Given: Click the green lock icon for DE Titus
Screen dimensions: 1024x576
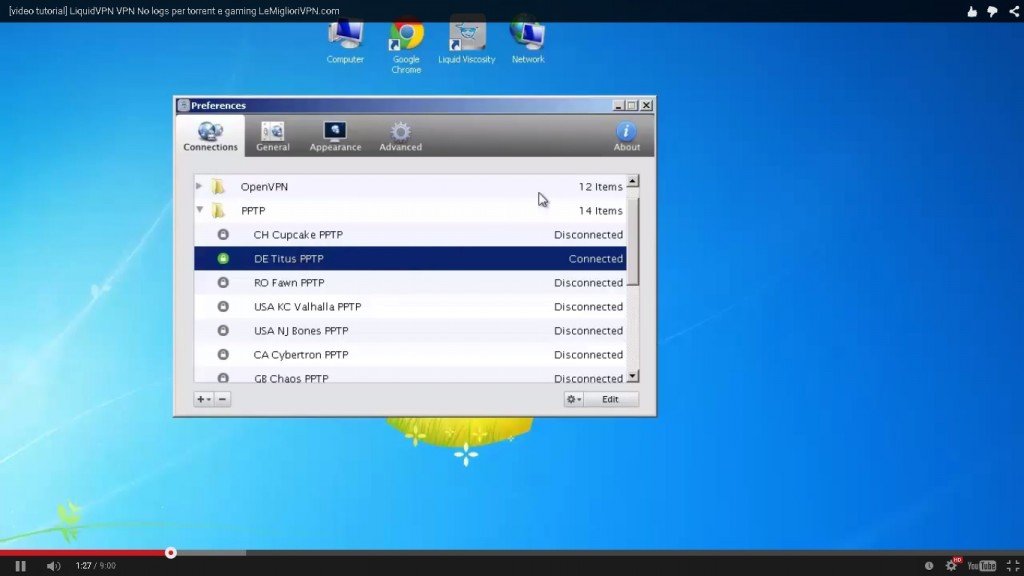Looking at the screenshot, I should coord(223,259).
